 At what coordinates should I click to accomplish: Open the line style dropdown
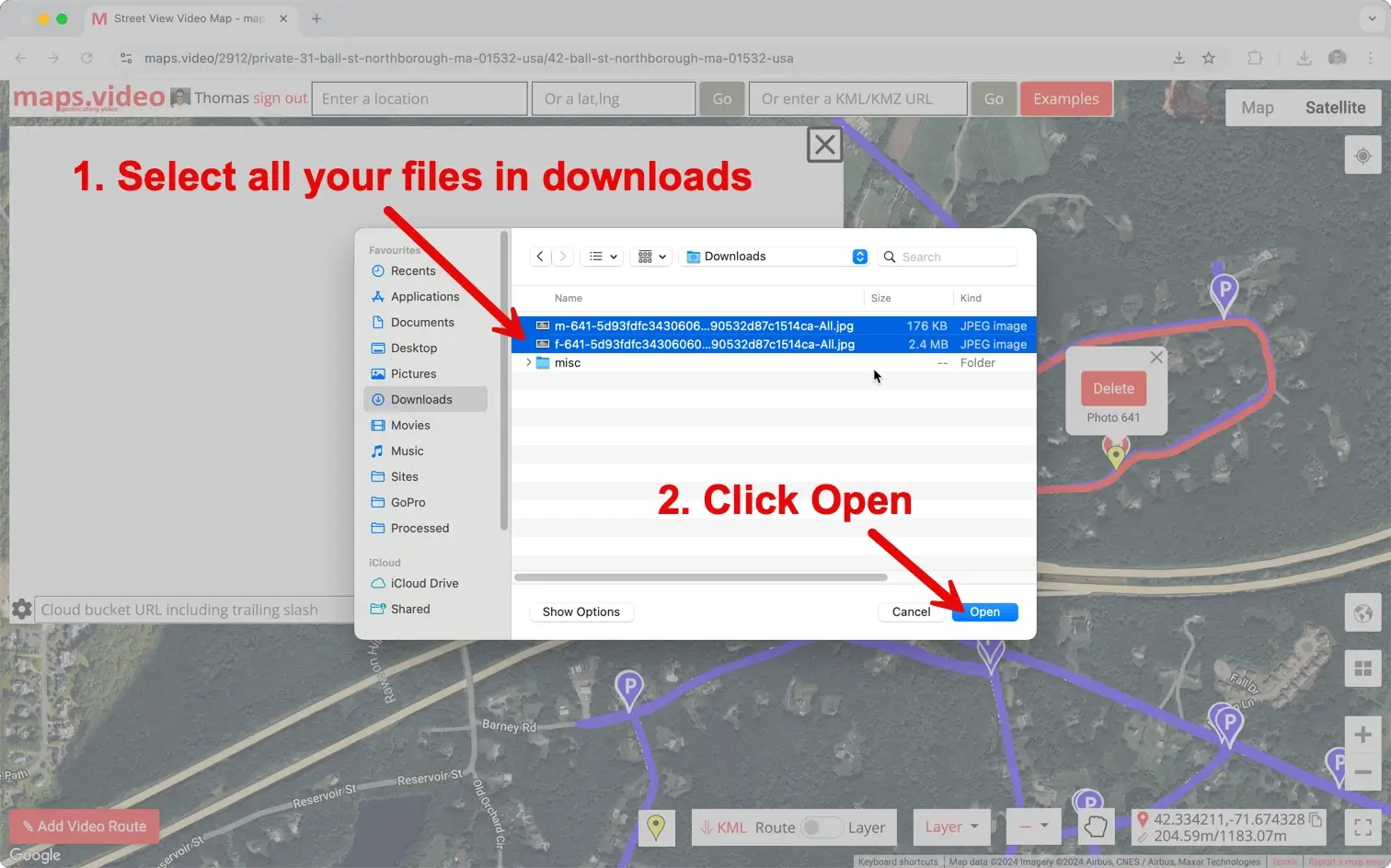(x=1033, y=827)
